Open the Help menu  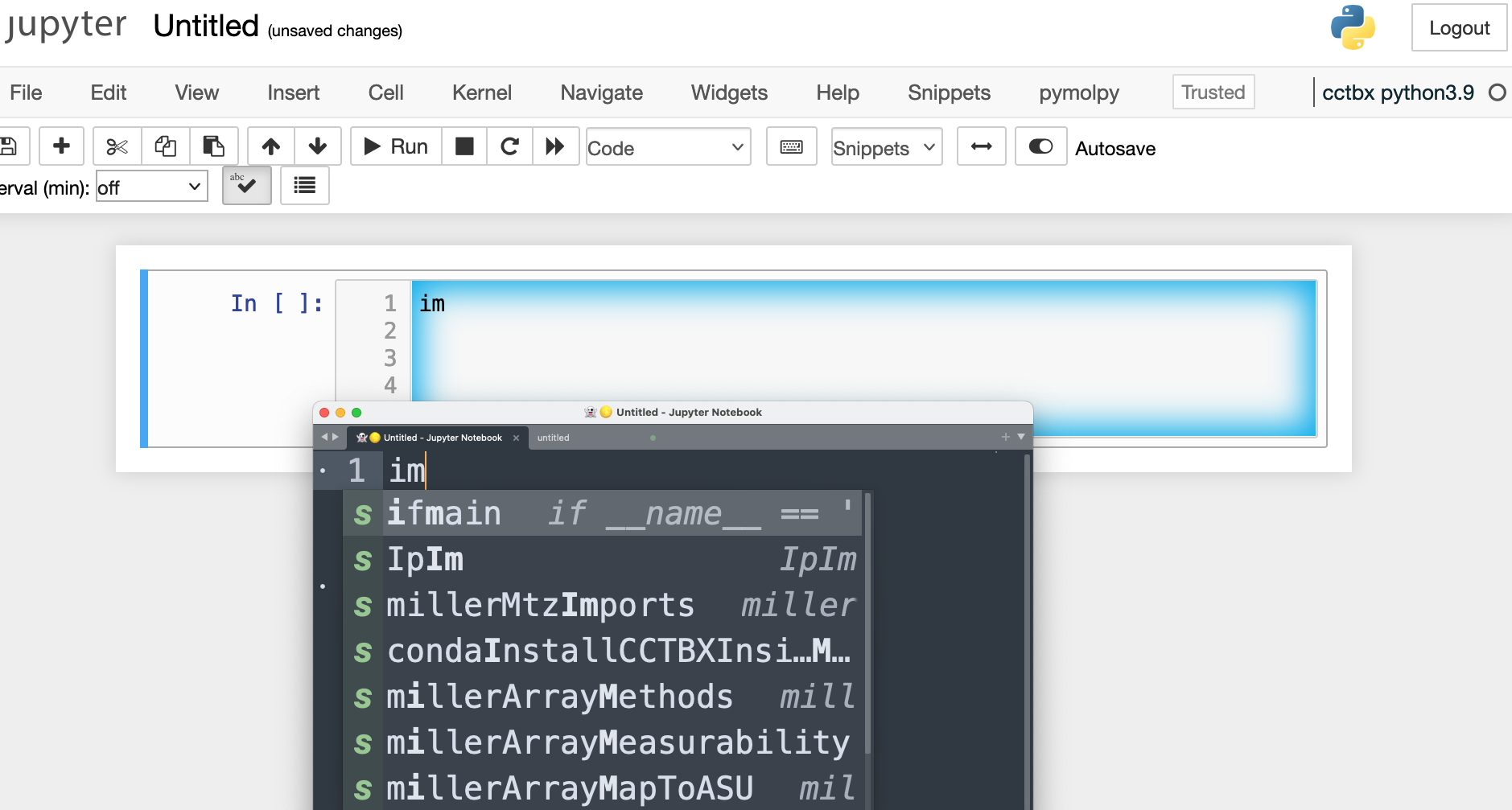(x=838, y=93)
